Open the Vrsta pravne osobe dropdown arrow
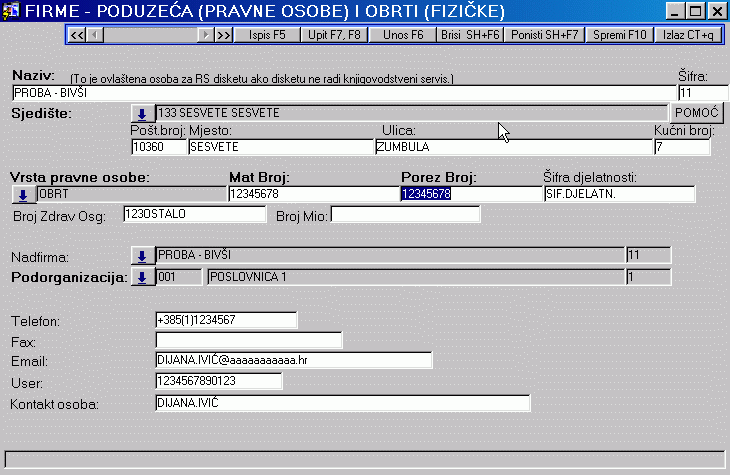 (23, 194)
